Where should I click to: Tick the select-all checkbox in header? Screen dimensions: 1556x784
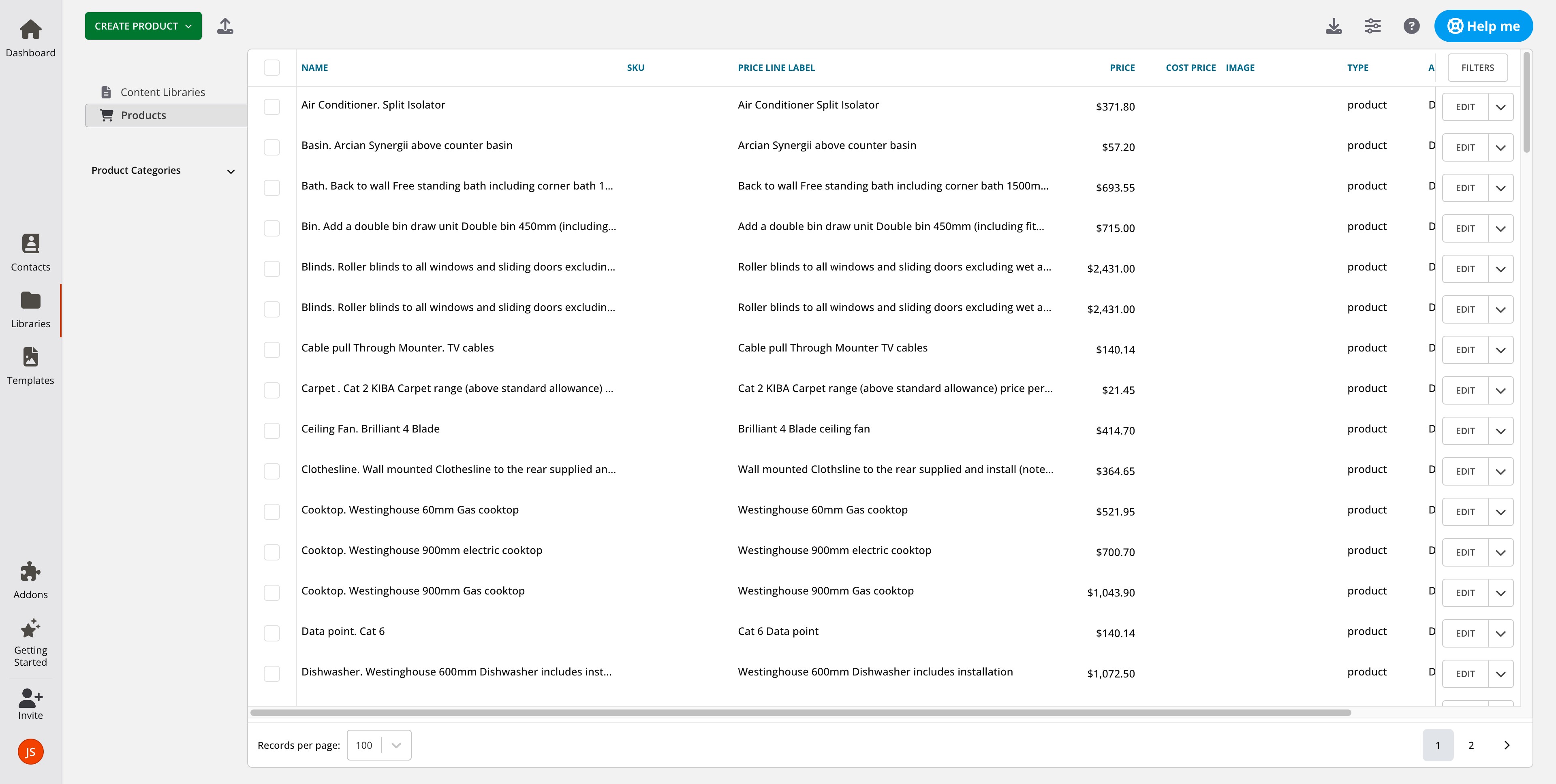pos(272,68)
